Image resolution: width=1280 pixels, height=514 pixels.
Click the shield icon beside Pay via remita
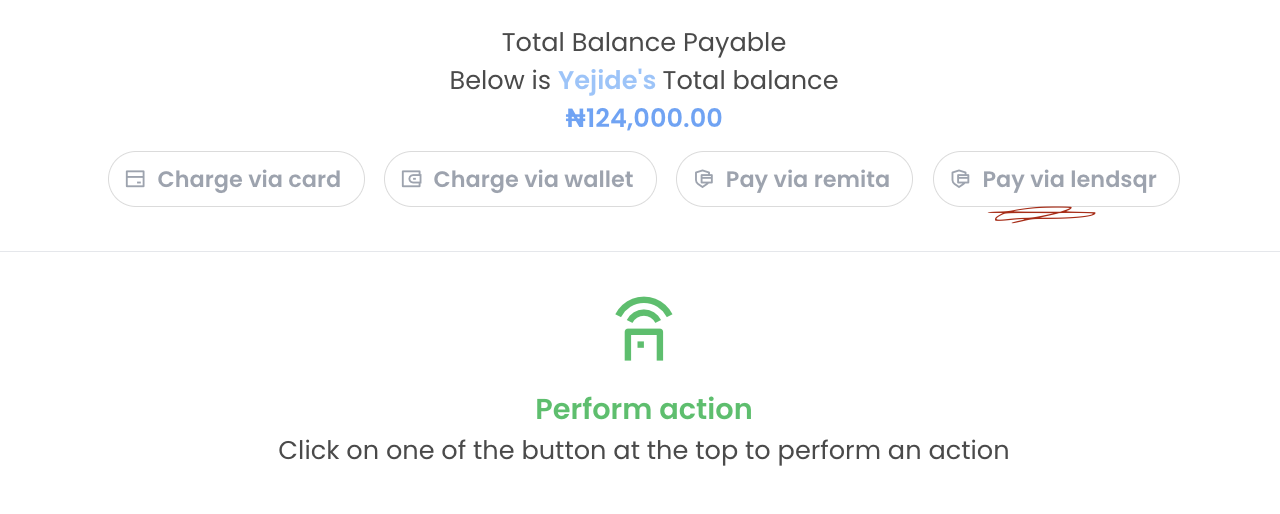(x=703, y=179)
